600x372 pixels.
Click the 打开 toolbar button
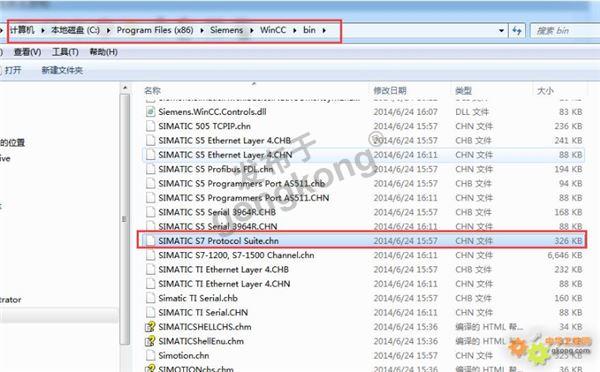coord(13,70)
